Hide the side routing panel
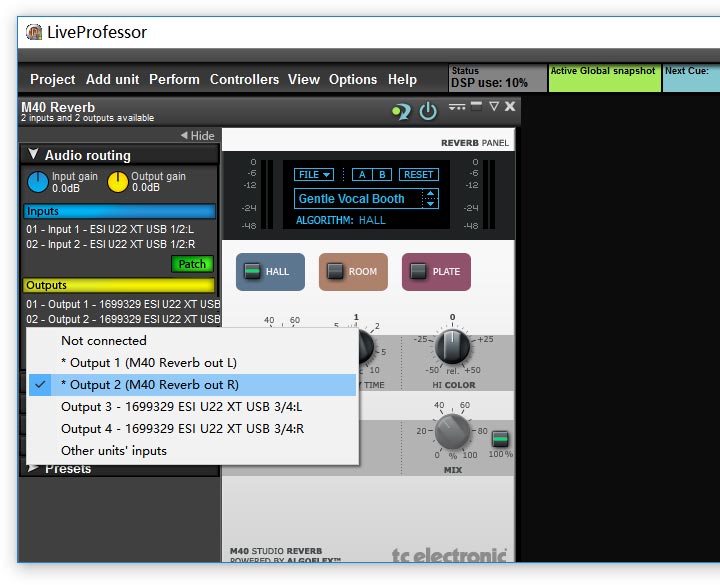The width and height of the screenshot is (720, 585). click(197, 135)
